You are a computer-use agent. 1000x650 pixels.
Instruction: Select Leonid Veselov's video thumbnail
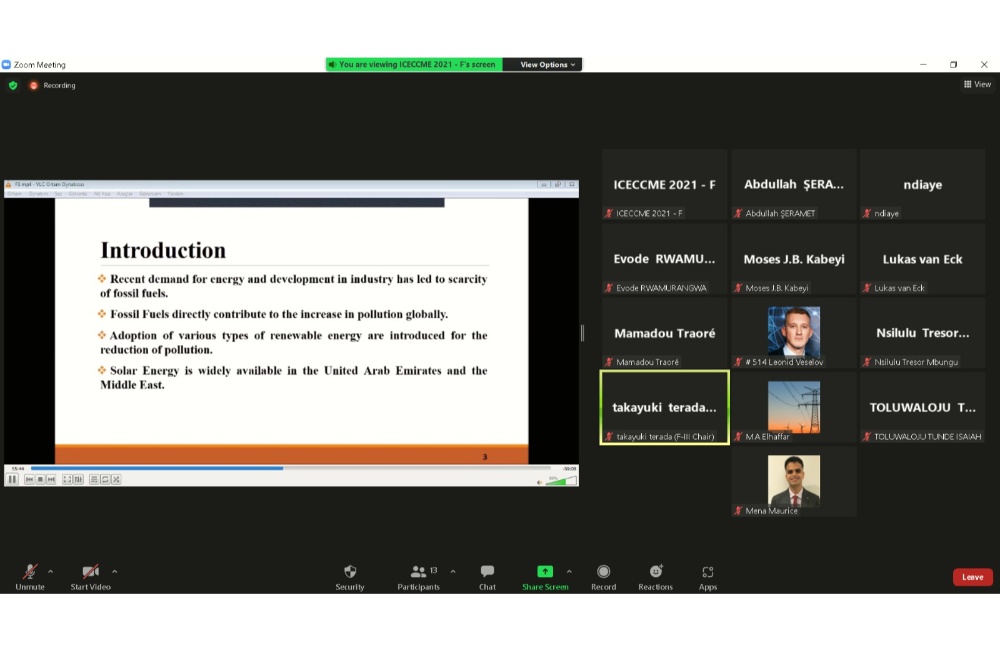click(794, 332)
